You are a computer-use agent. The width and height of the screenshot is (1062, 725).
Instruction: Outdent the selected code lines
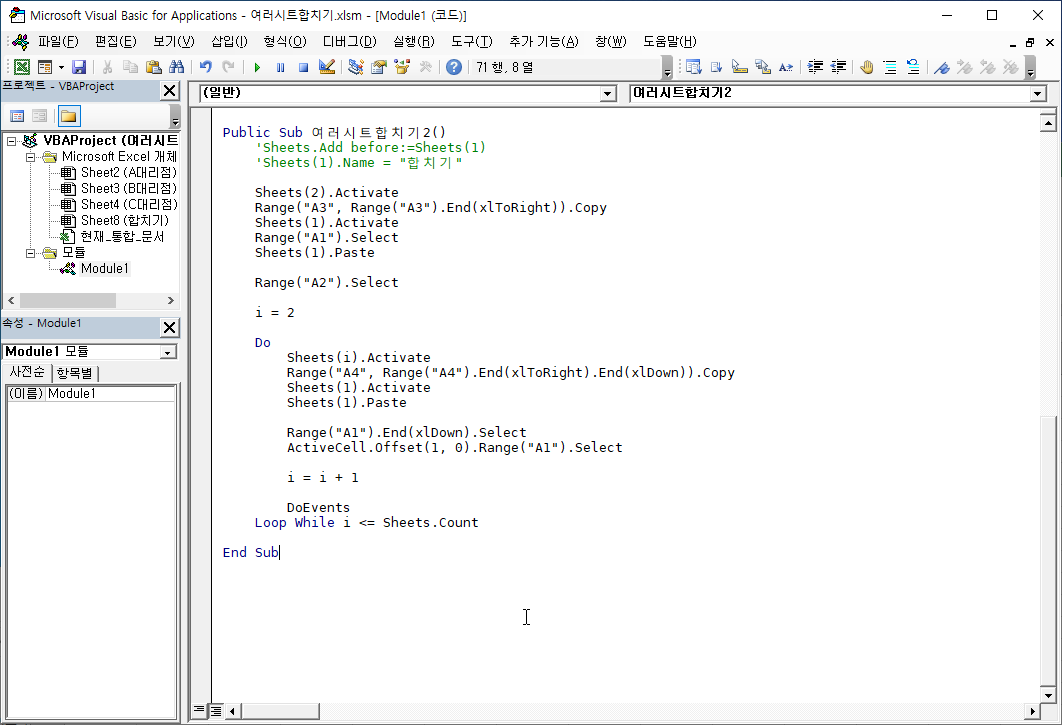(x=838, y=67)
